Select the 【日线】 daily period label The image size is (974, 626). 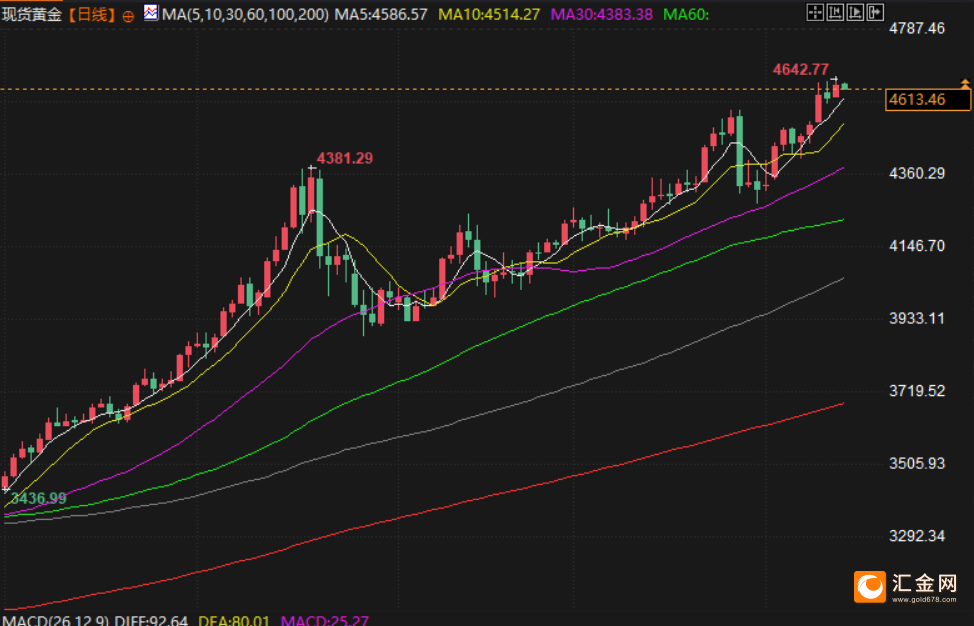click(x=91, y=14)
